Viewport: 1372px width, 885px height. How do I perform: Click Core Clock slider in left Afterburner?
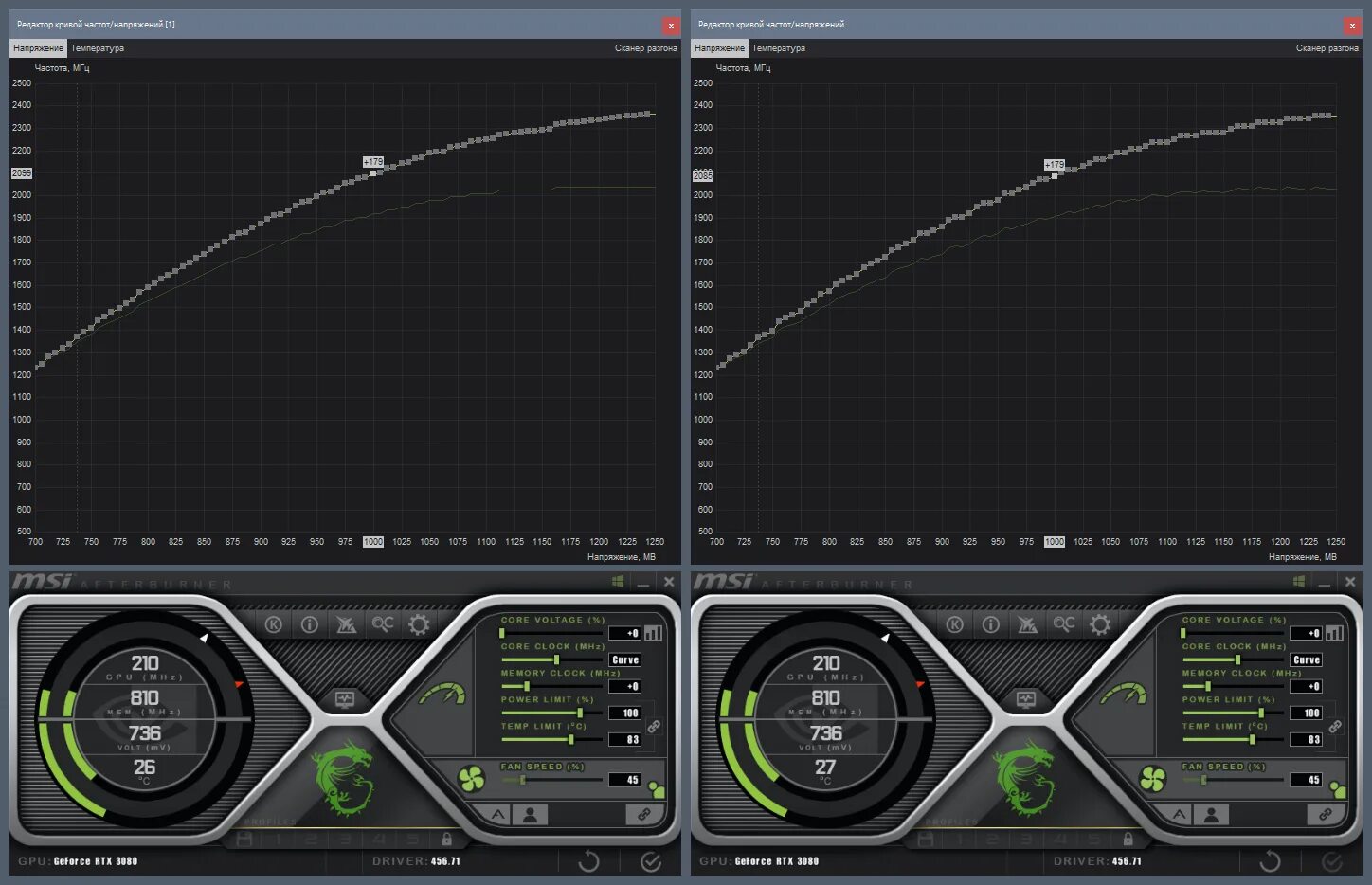click(x=552, y=659)
